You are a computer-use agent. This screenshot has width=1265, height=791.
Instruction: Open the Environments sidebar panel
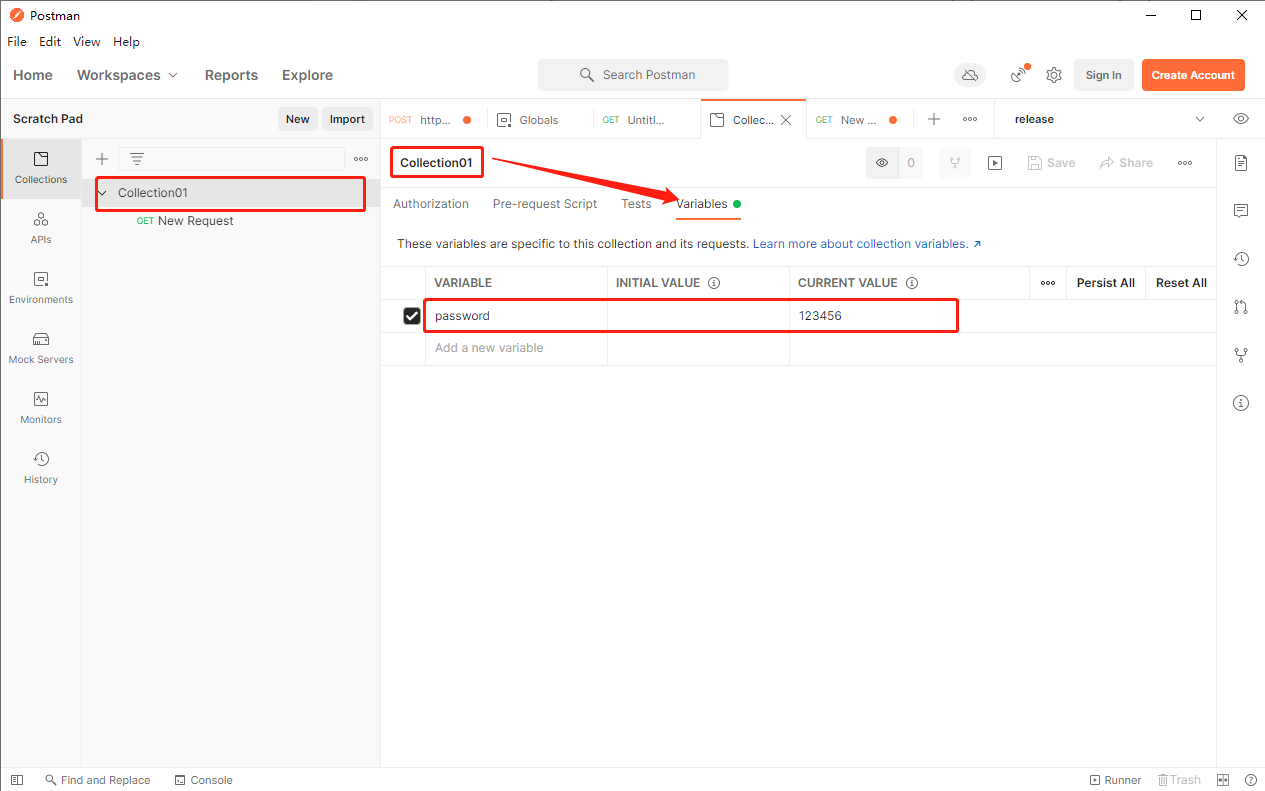point(41,287)
